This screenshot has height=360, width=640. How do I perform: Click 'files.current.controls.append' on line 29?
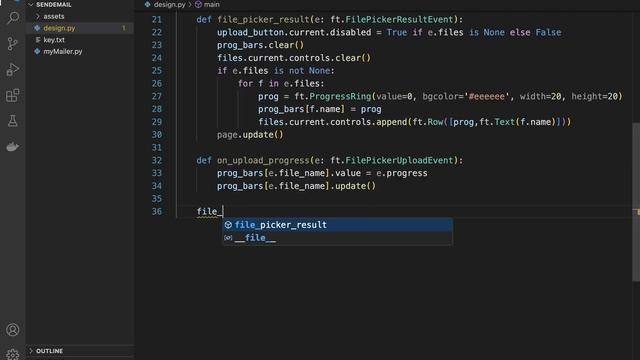[x=333, y=122]
